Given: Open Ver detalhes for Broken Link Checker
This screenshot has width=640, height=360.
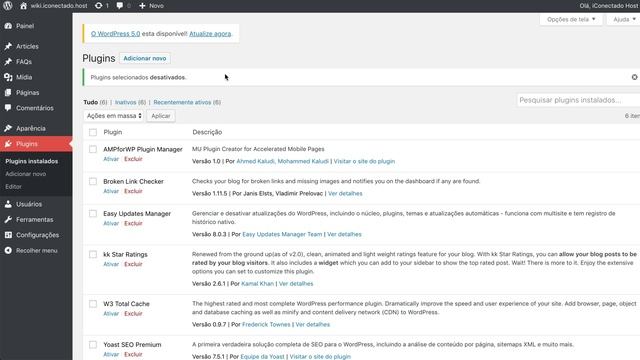Looking at the screenshot, I should pyautogui.click(x=345, y=193).
